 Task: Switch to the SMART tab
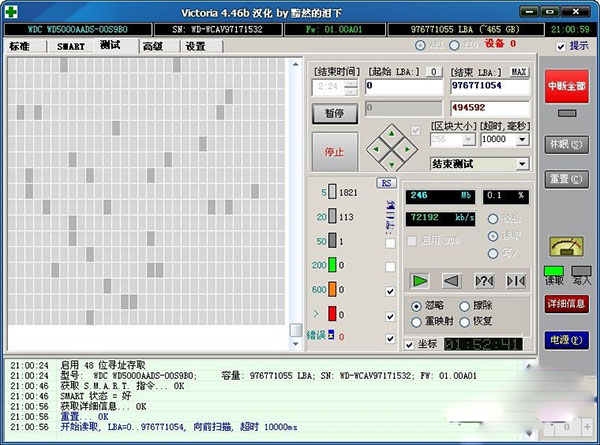point(71,46)
